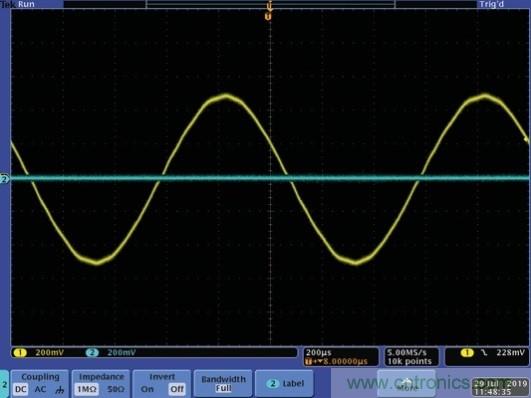Turn Invert Off
Image resolution: width=531 pixels, height=398 pixels.
click(x=177, y=389)
